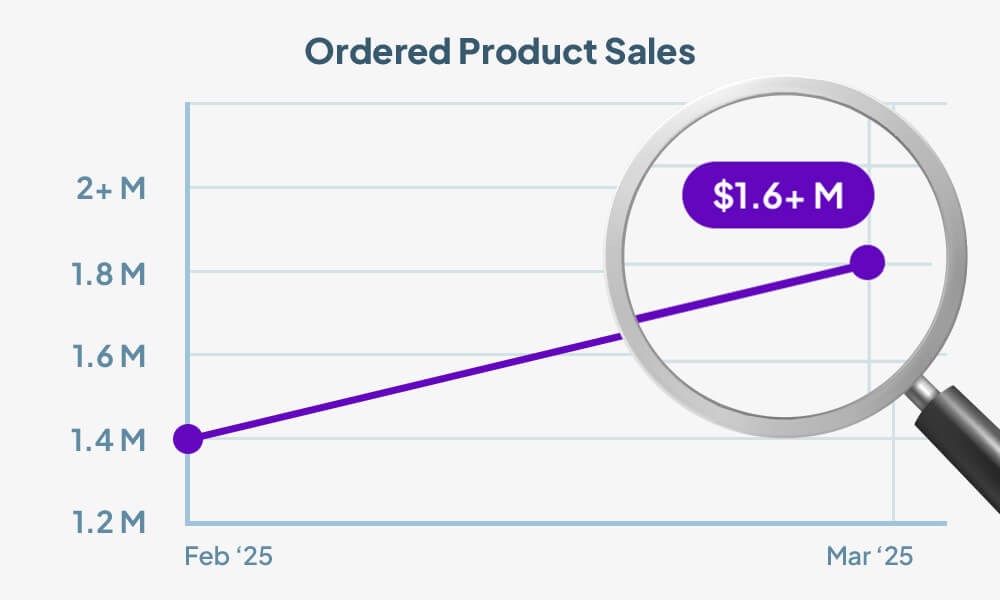Click the purple $1.6+ M tooltip badge
Viewport: 1000px width, 600px height.
pyautogui.click(x=778, y=196)
